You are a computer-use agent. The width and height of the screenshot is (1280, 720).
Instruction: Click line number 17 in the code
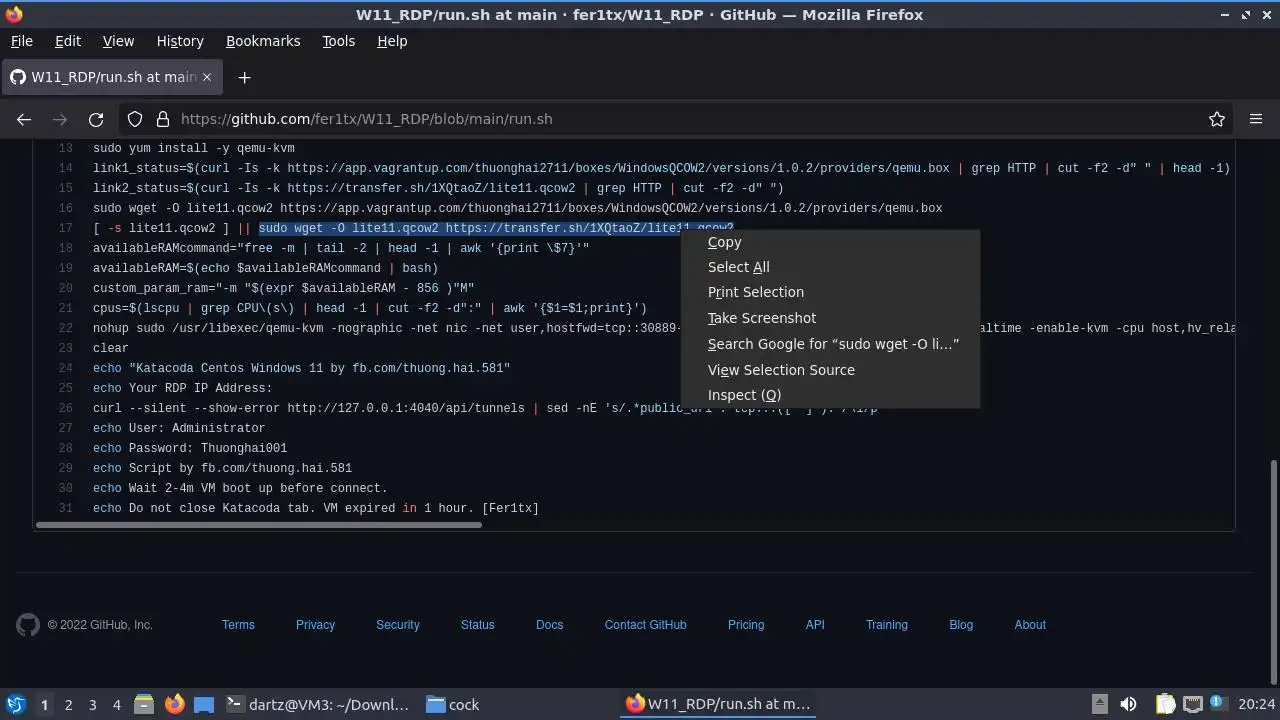coord(66,228)
